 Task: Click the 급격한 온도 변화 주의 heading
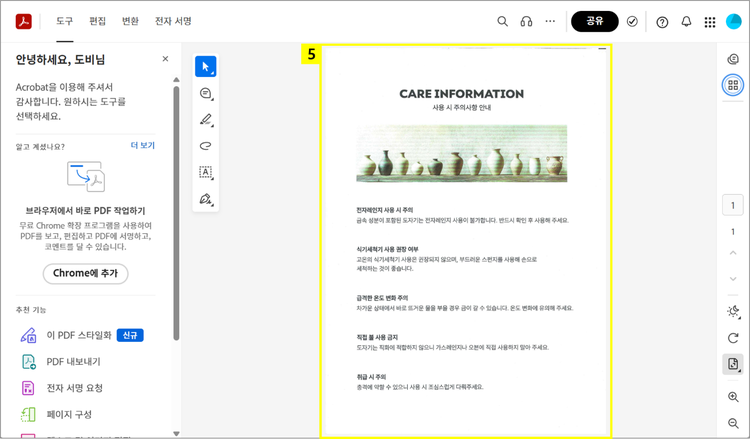(382, 297)
